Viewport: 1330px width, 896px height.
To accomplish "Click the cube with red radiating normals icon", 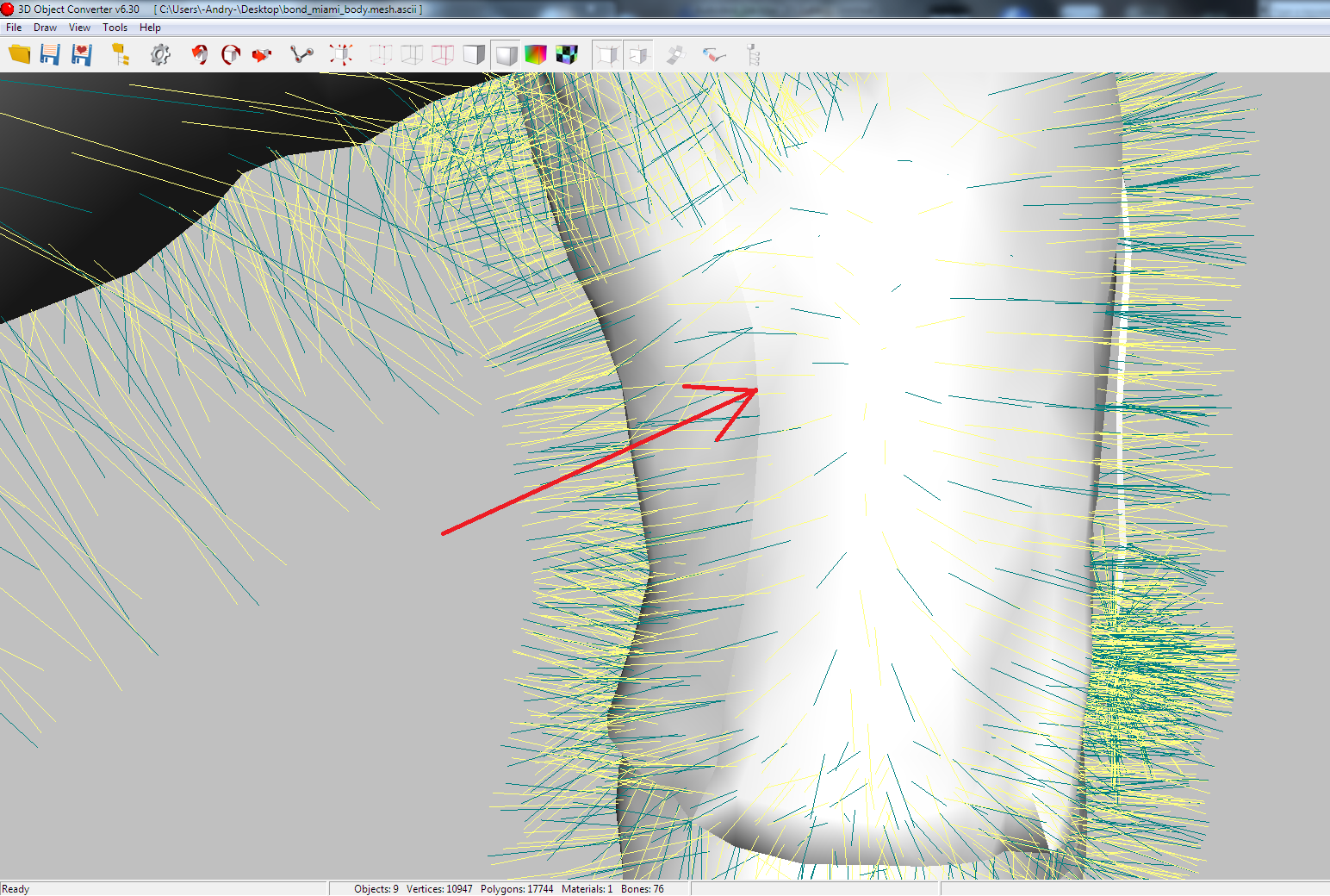I will point(341,55).
